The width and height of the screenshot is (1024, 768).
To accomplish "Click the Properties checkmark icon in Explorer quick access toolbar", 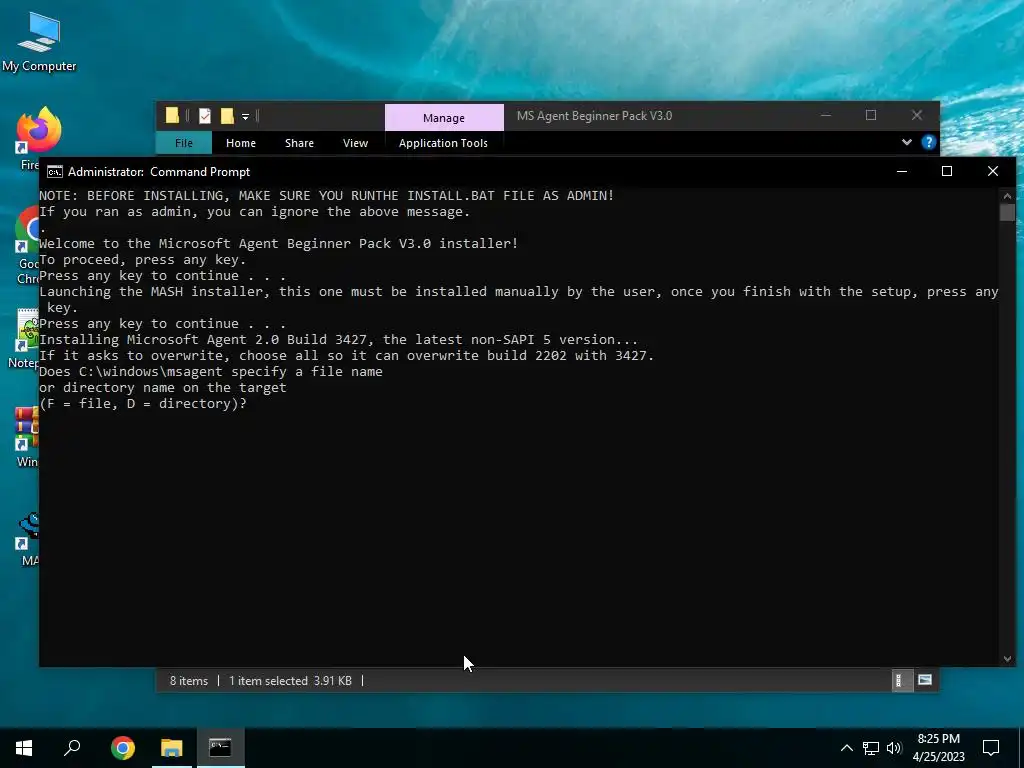I will [205, 116].
